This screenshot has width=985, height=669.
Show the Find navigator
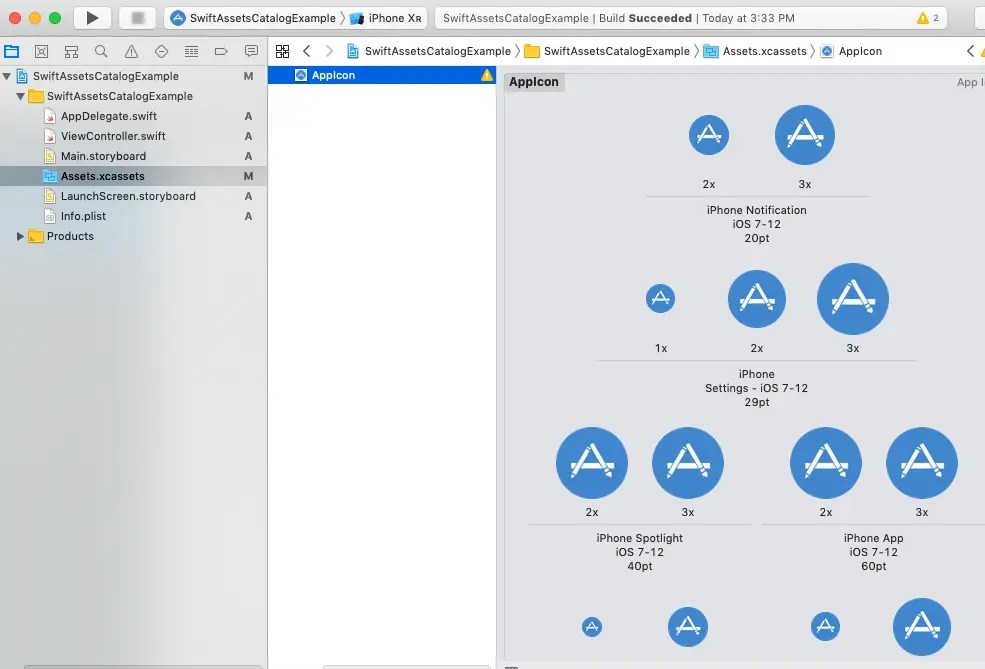[x=101, y=52]
